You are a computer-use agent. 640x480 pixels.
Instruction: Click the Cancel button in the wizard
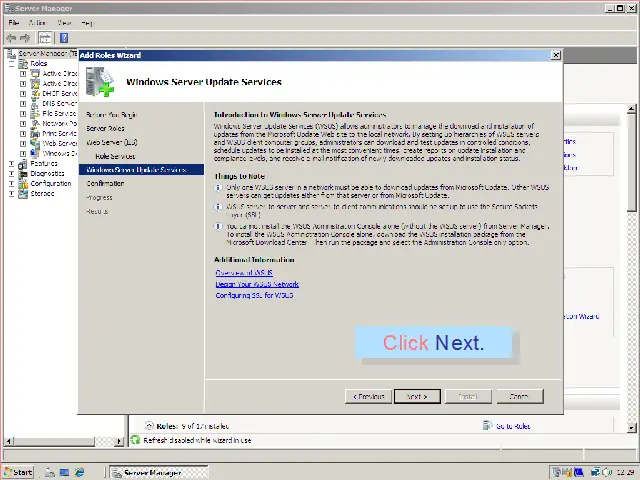[x=520, y=396]
